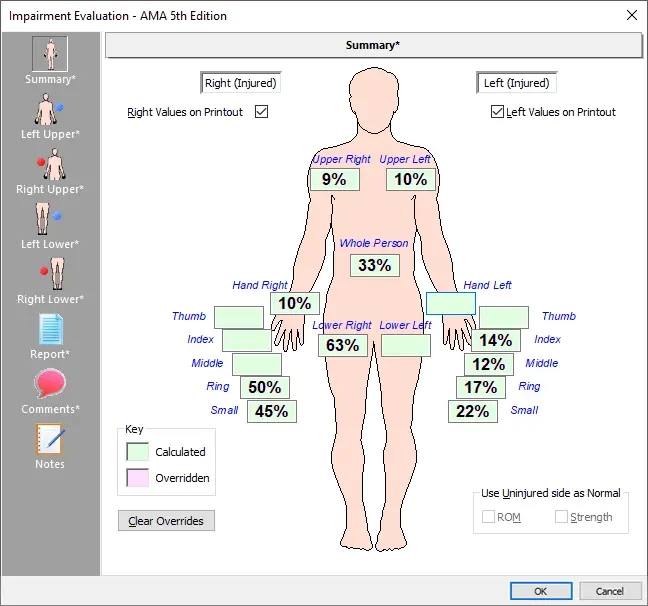Click the Hand Right label

[260, 285]
